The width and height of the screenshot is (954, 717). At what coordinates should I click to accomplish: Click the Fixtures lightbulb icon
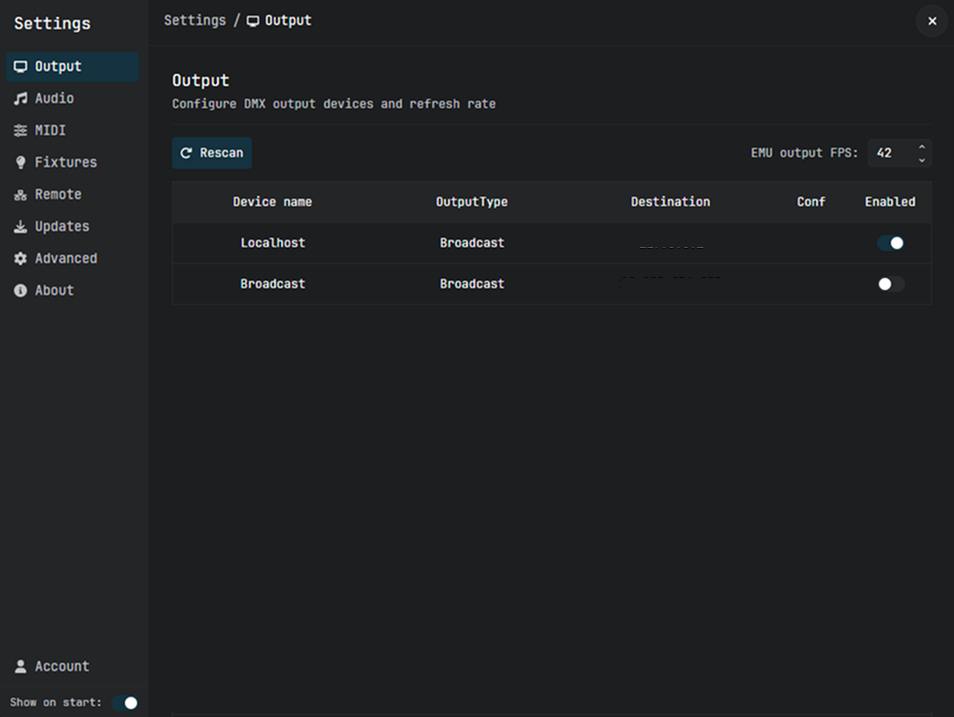coord(21,163)
